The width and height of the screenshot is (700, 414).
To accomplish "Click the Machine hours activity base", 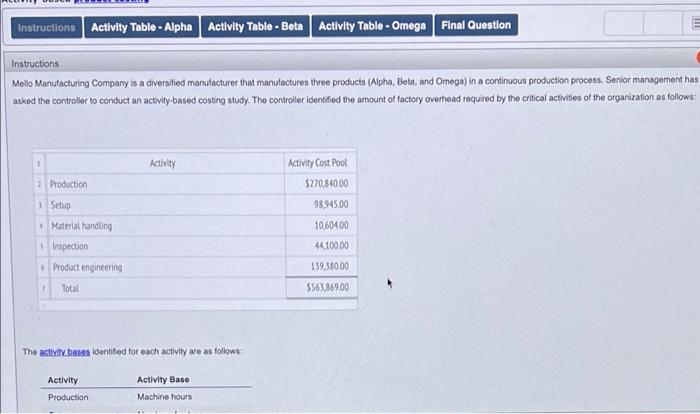I will 164,397.
